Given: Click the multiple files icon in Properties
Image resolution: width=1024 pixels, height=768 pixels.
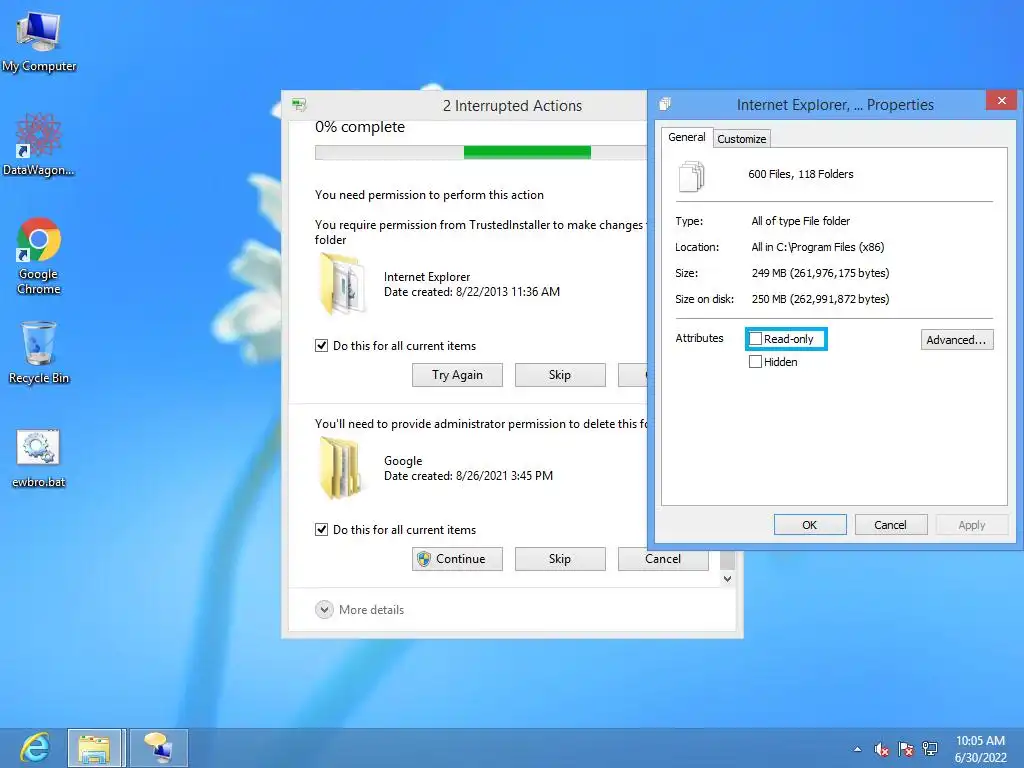Looking at the screenshot, I should point(692,176).
